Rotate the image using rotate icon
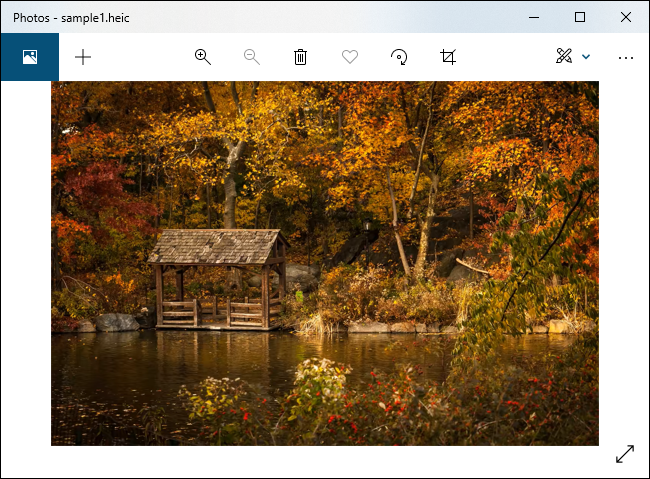The height and width of the screenshot is (479, 650). click(399, 57)
